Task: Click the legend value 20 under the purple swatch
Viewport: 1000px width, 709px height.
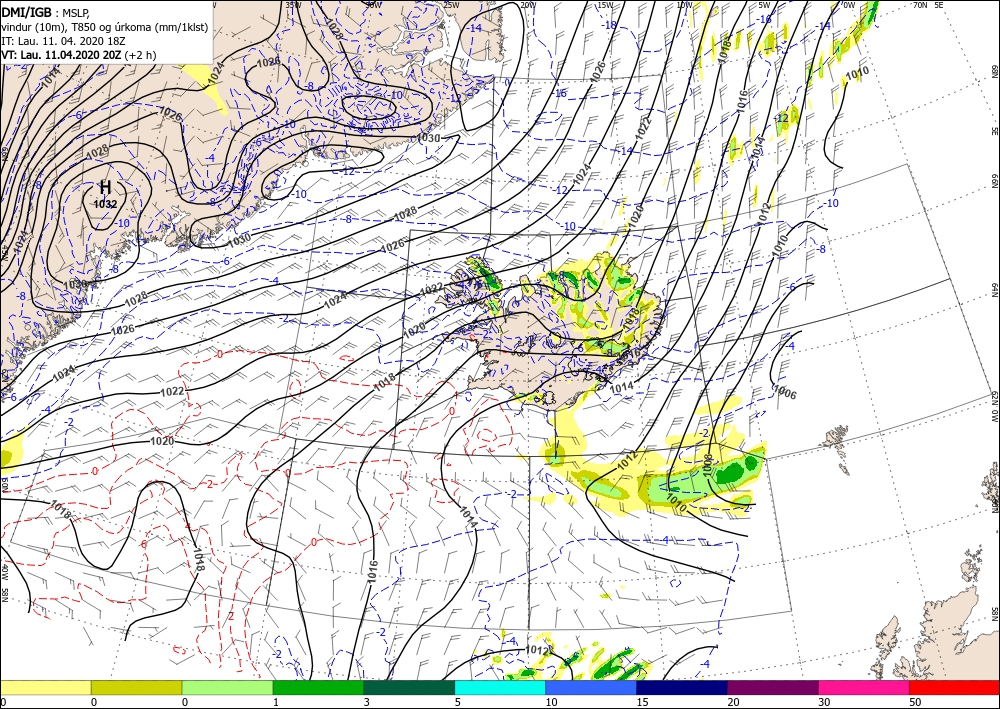Action: [x=734, y=702]
